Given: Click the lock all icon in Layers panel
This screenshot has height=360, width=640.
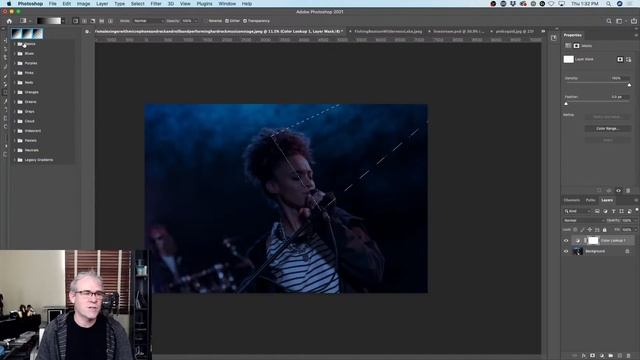Looking at the screenshot, I should pyautogui.click(x=604, y=230).
